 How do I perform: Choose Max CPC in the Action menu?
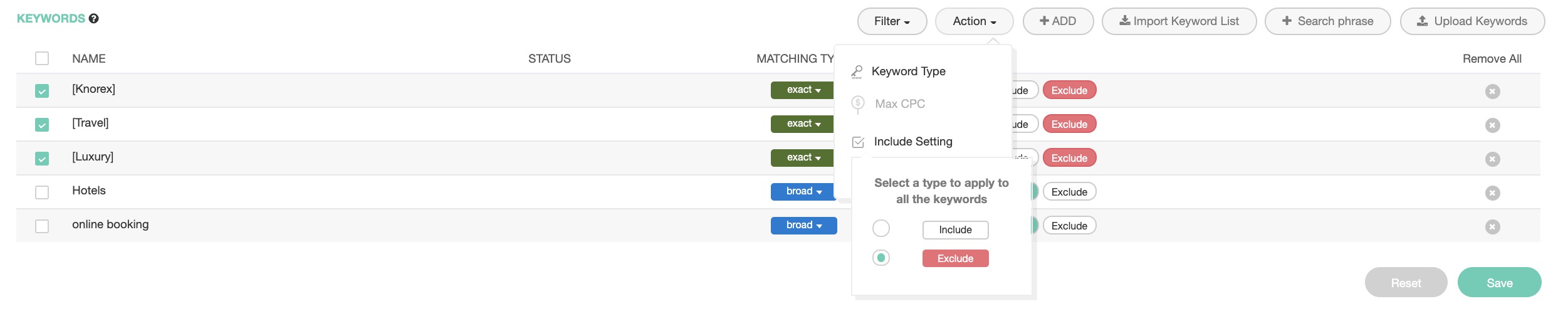[899, 104]
